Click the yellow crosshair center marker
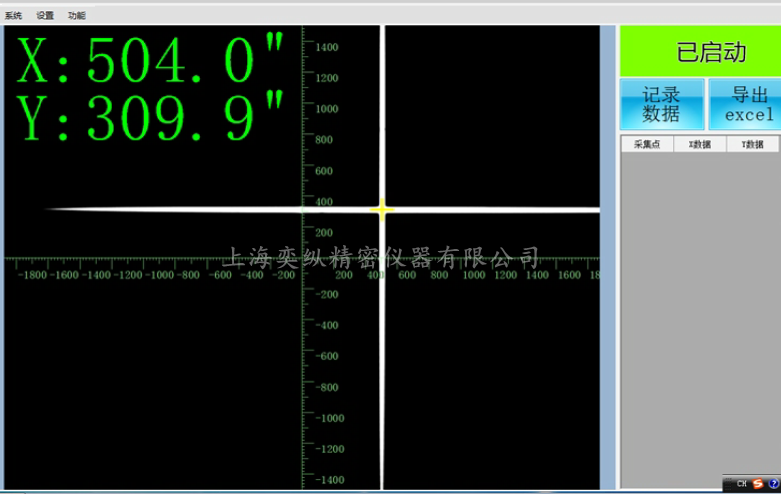The width and height of the screenshot is (781, 497). [382, 209]
